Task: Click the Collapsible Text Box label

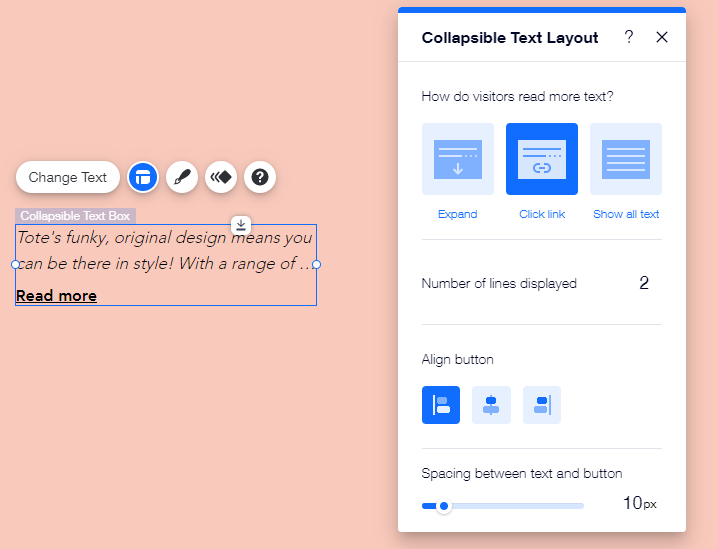Action: tap(75, 216)
